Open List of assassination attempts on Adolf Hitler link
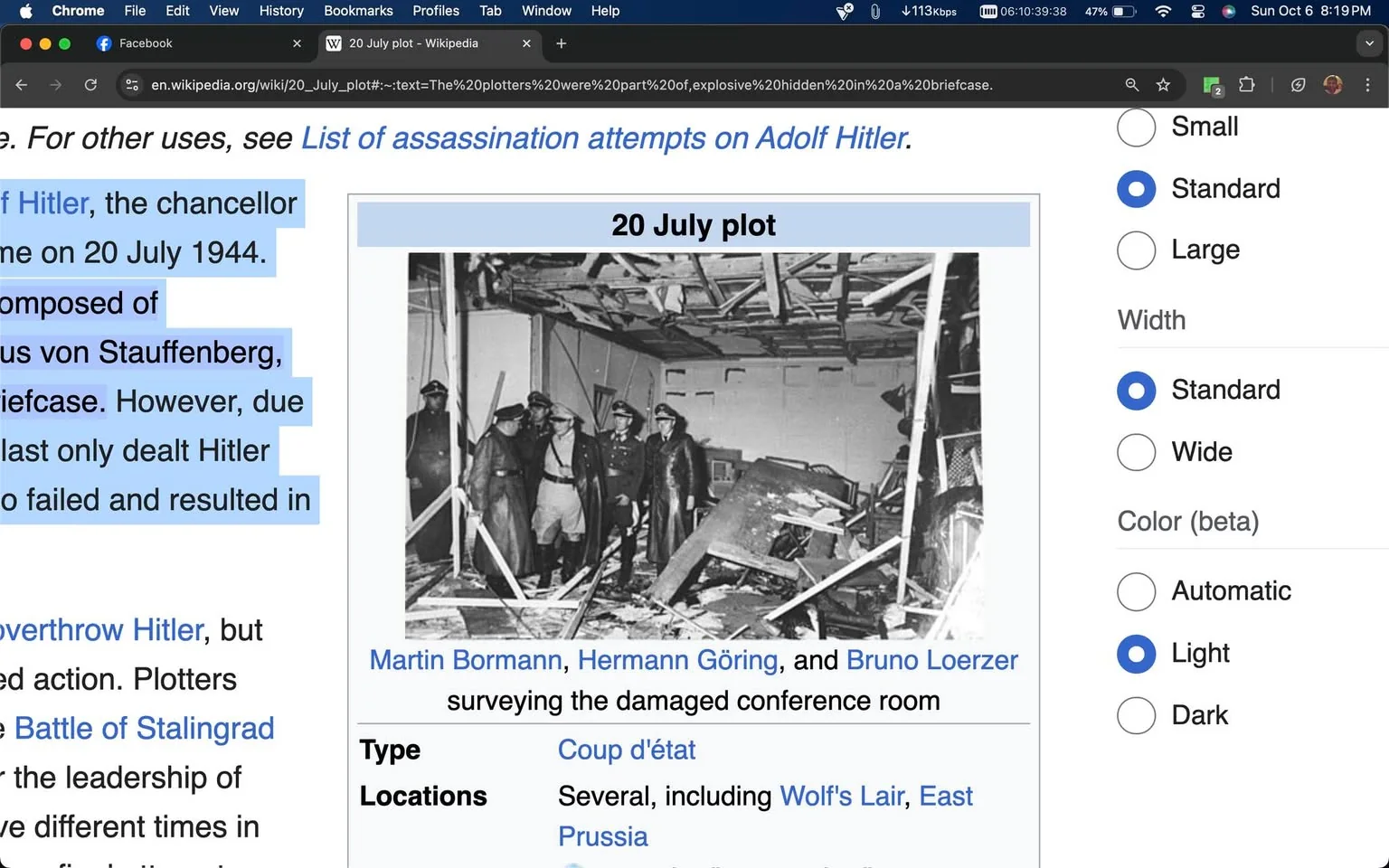Viewport: 1389px width, 868px height. 603,138
